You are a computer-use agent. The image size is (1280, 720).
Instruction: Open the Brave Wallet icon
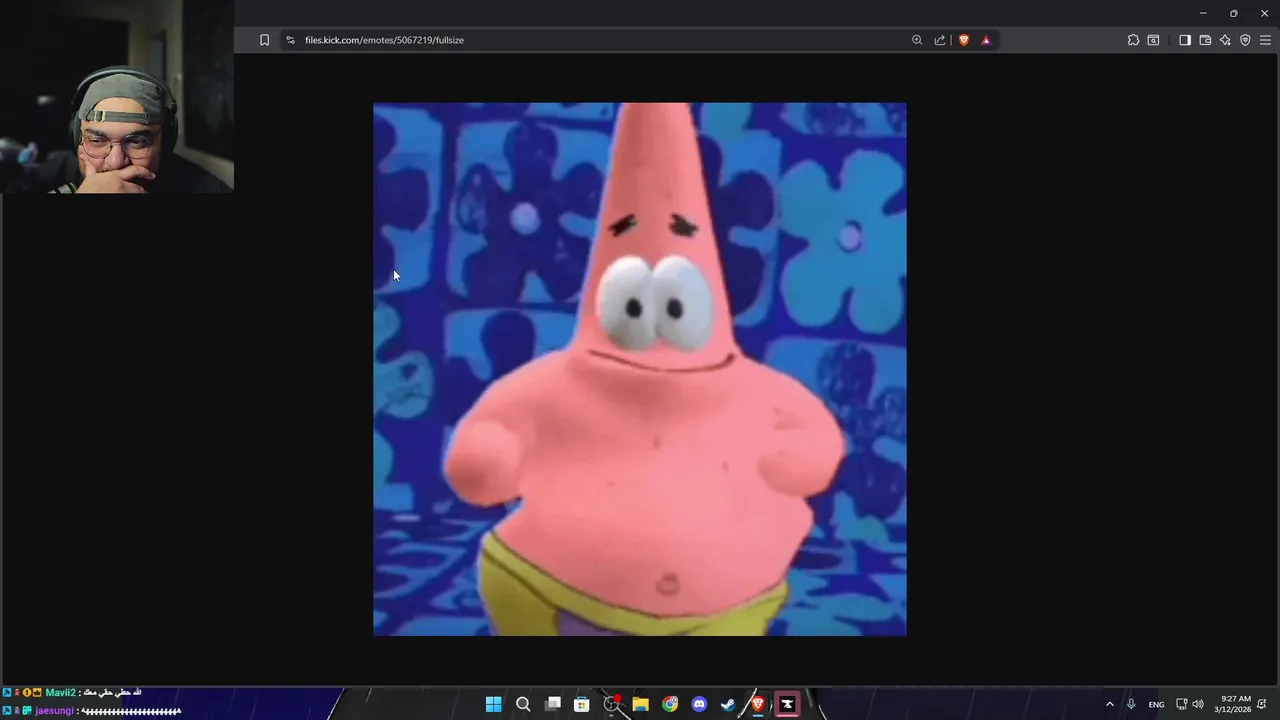(1205, 40)
